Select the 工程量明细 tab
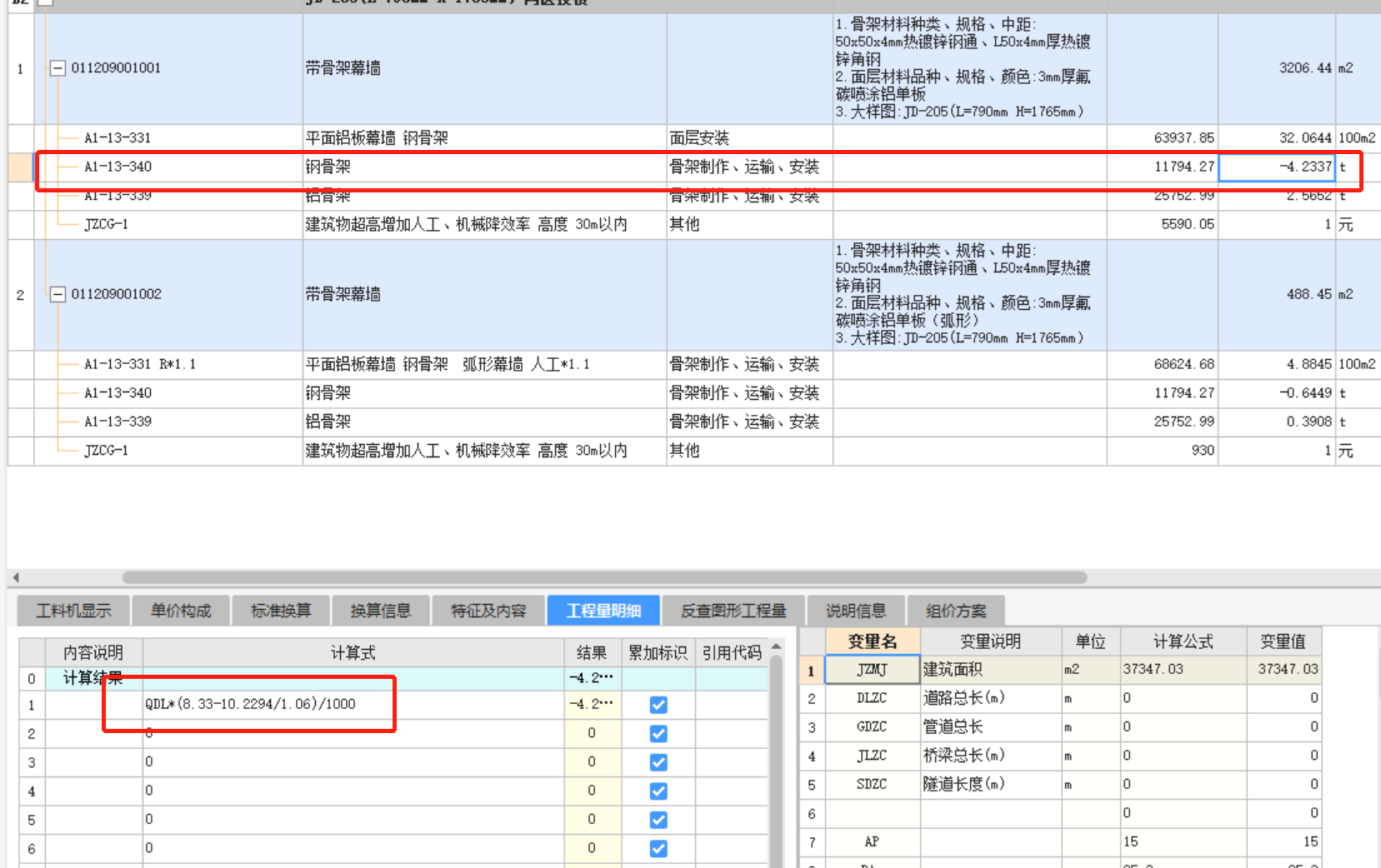This screenshot has height=868, width=1381. pyautogui.click(x=603, y=611)
